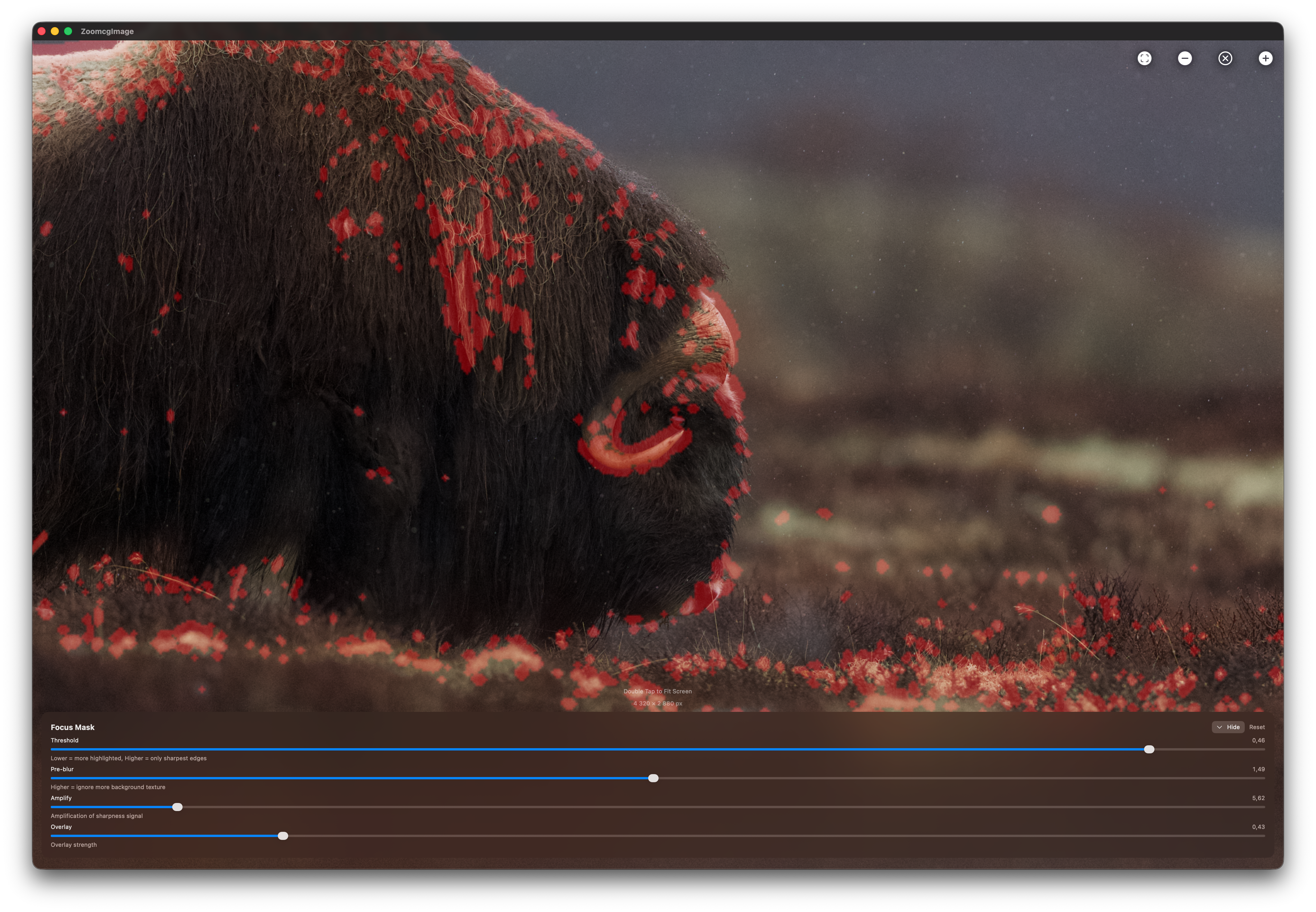The height and width of the screenshot is (912, 1316).
Task: Click the green fullscreen window button
Action: coord(68,31)
